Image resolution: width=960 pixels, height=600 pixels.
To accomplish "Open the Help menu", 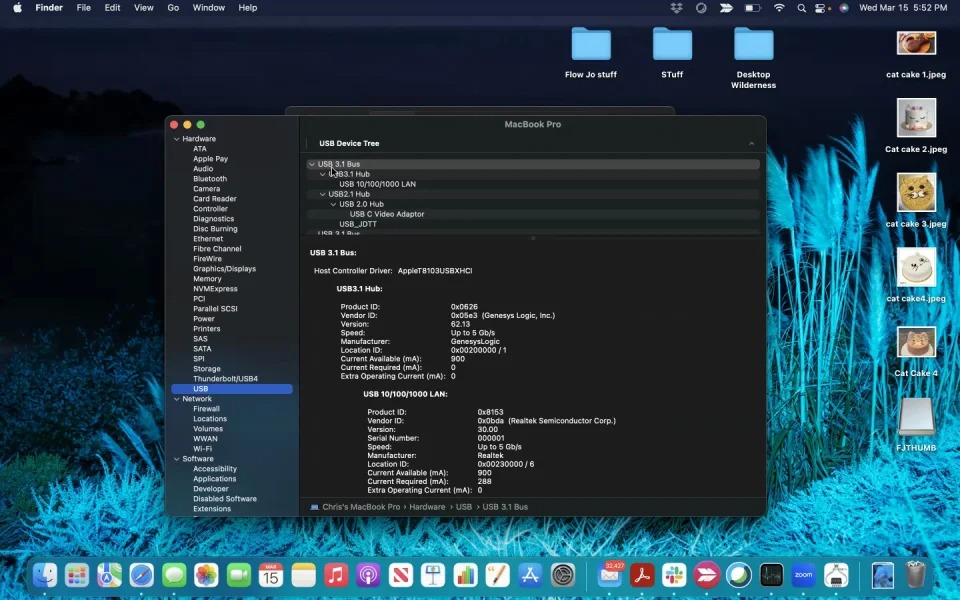I will (x=247, y=8).
